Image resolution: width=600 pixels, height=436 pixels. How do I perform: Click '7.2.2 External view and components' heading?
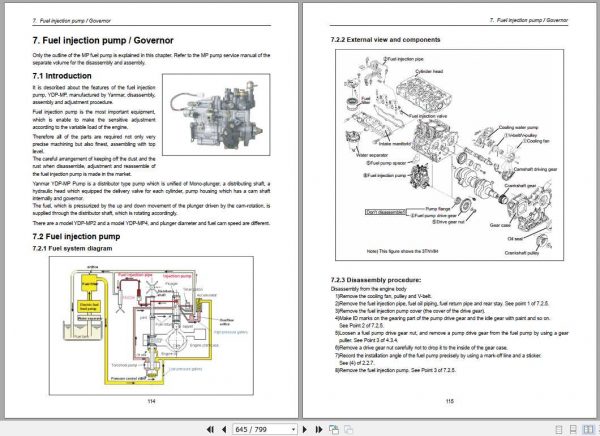click(385, 40)
